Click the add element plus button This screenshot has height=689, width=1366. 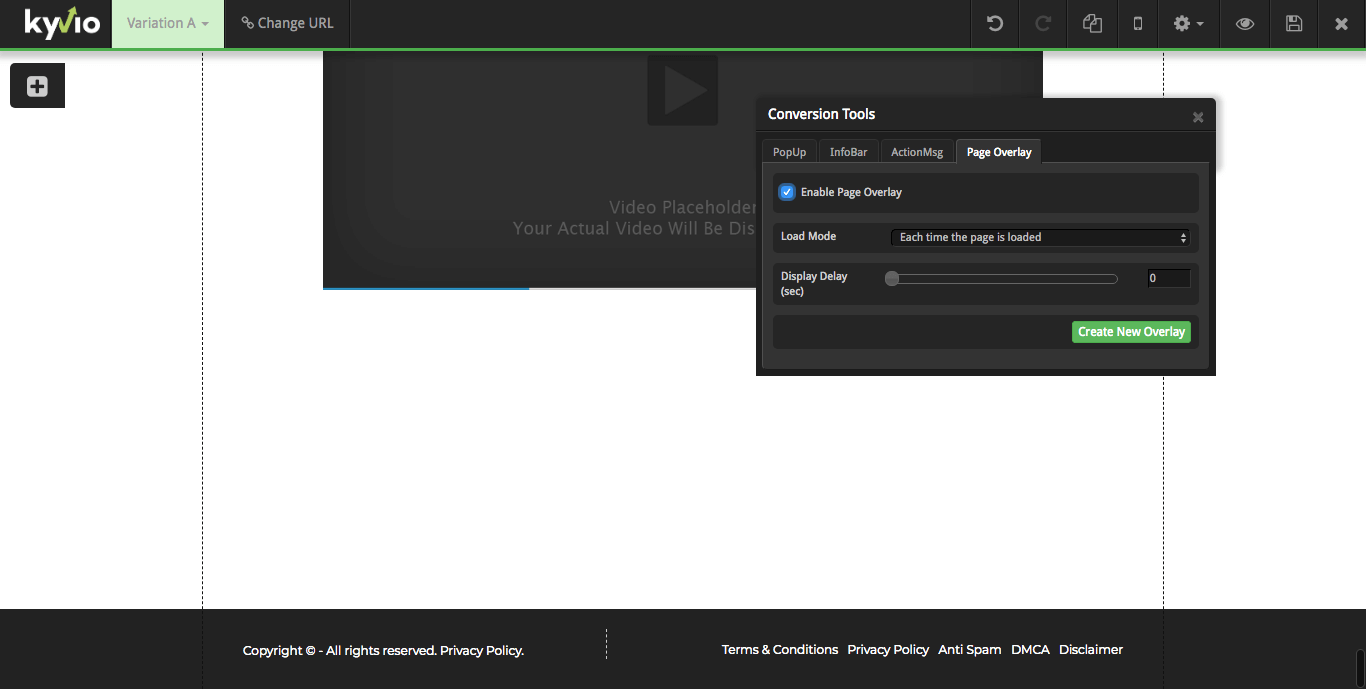click(x=37, y=86)
